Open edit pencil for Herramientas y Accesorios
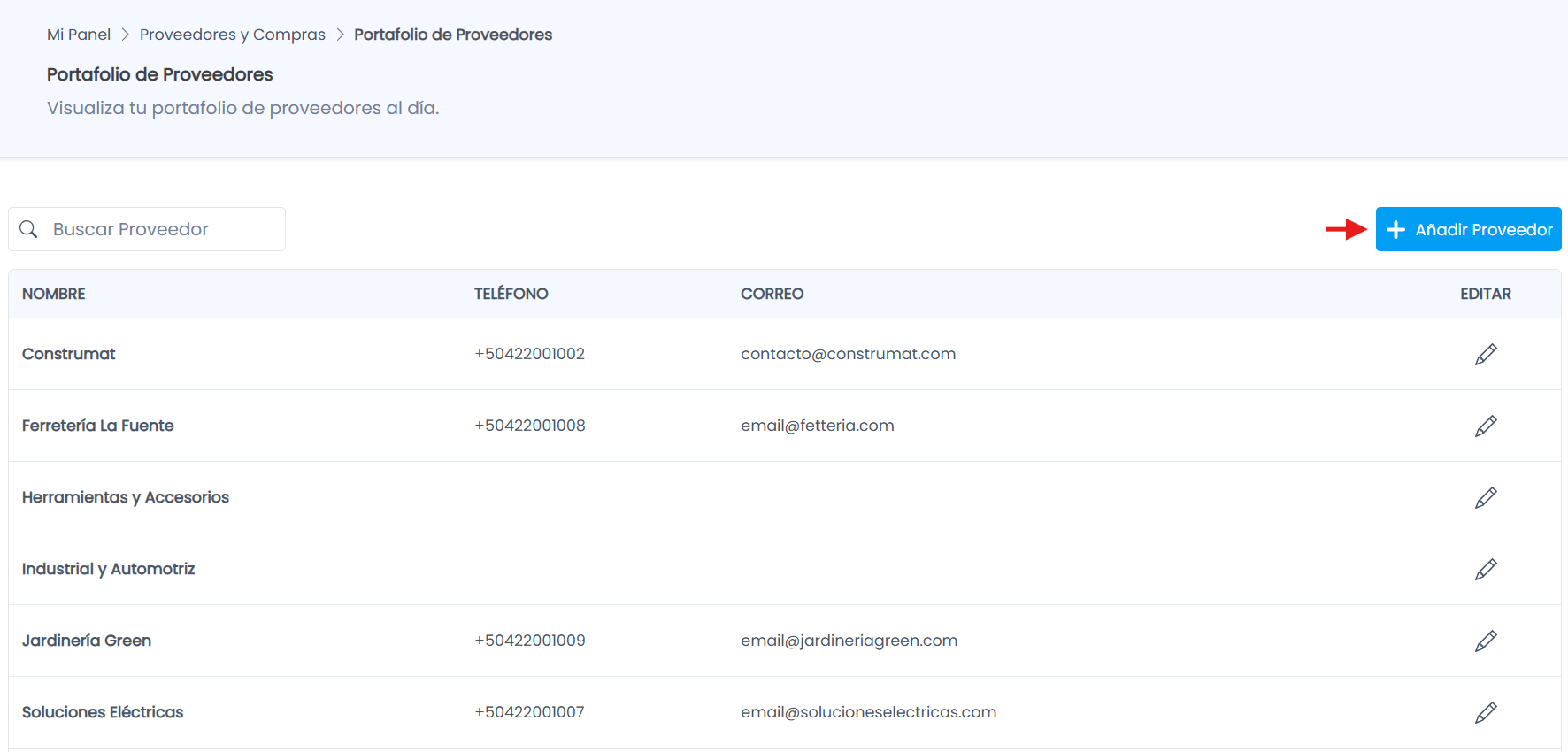 pos(1486,497)
